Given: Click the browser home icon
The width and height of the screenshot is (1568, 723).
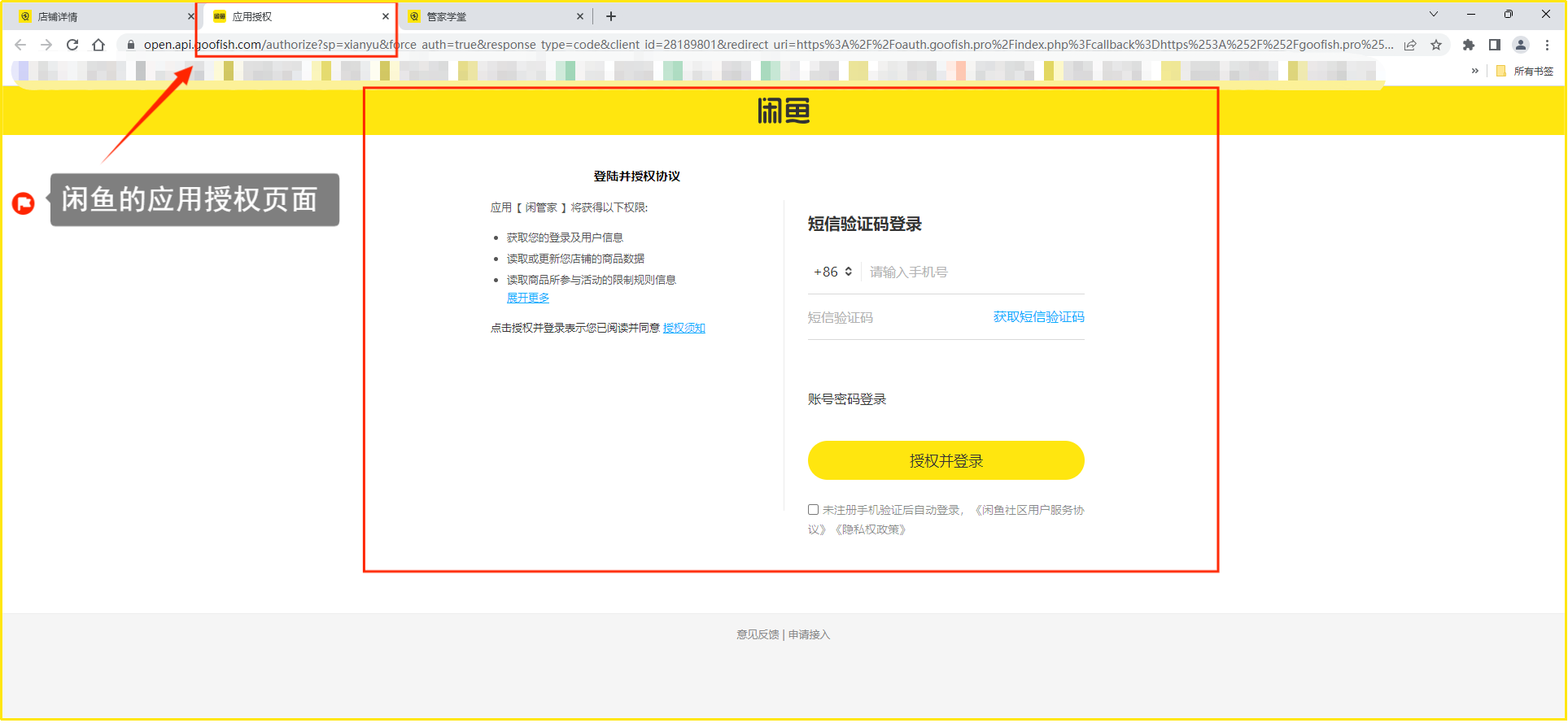Looking at the screenshot, I should (98, 45).
